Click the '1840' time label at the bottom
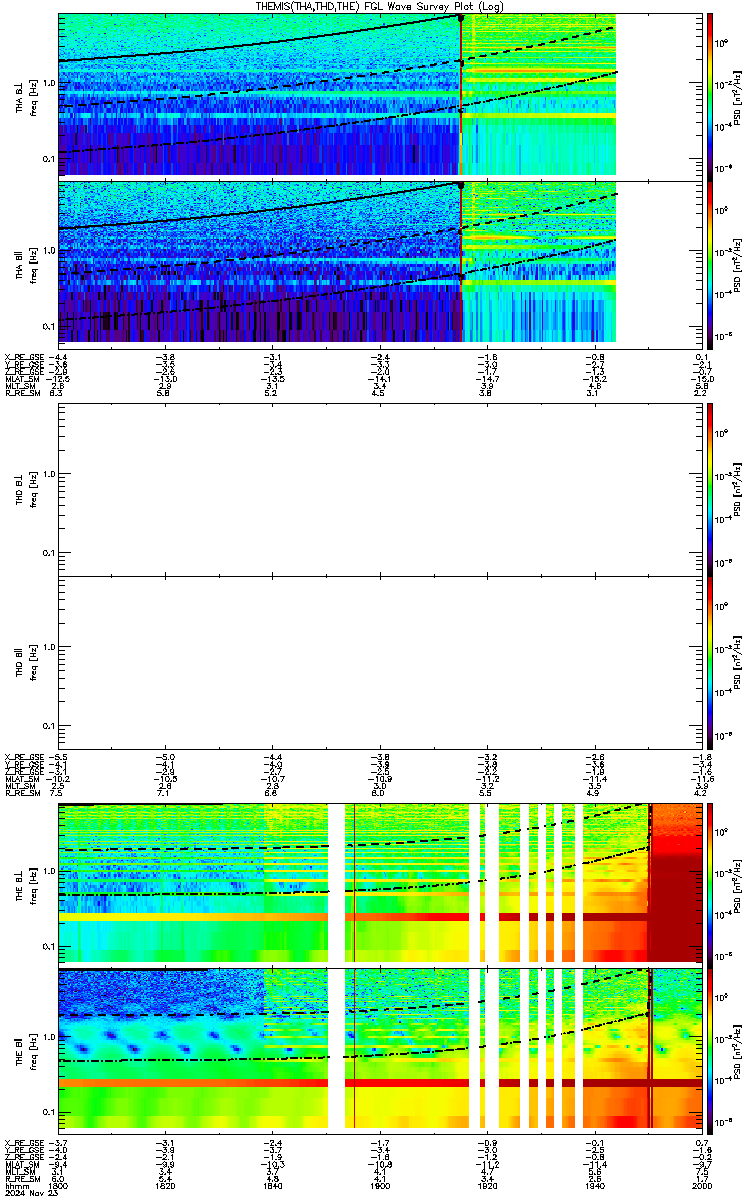This screenshot has width=750, height=1200. pos(273,1186)
